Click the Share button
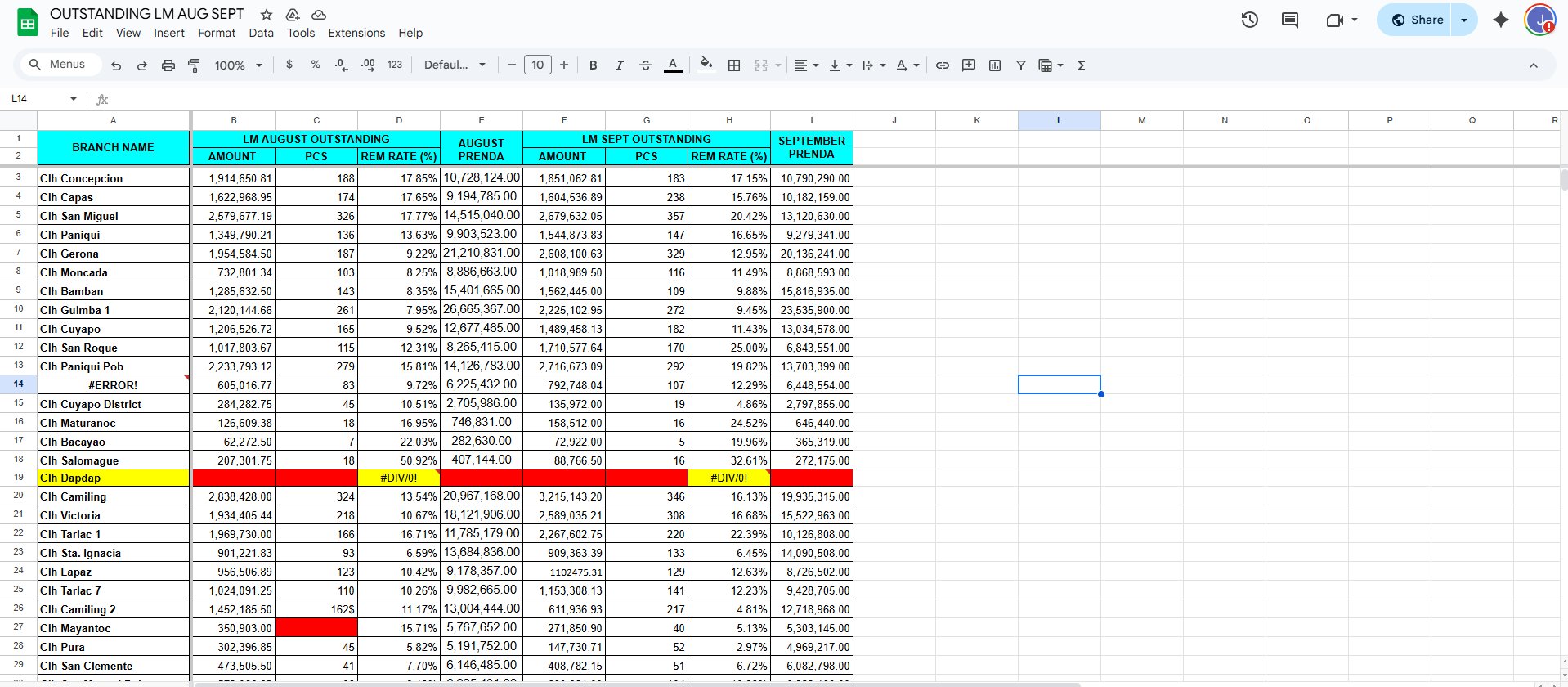Viewport: 1568px width, 687px height. pyautogui.click(x=1417, y=20)
